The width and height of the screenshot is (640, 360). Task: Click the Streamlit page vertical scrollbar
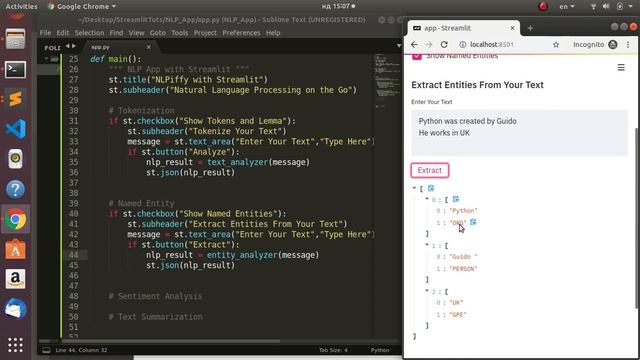pyautogui.click(x=637, y=218)
